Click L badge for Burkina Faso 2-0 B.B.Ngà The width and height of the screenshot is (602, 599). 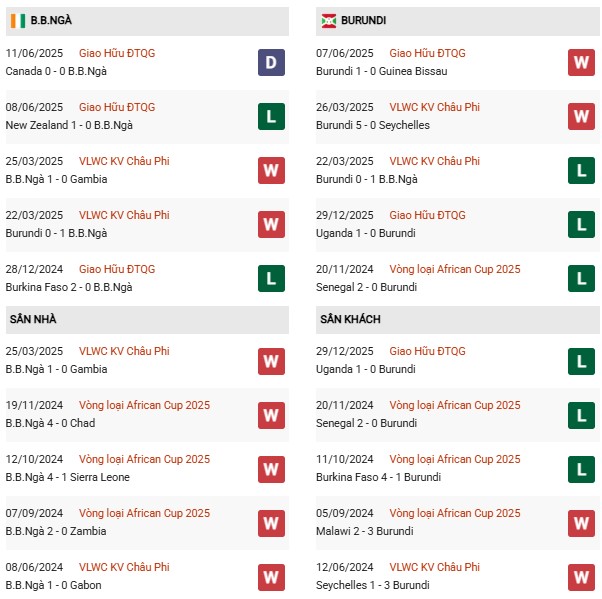coord(271,278)
